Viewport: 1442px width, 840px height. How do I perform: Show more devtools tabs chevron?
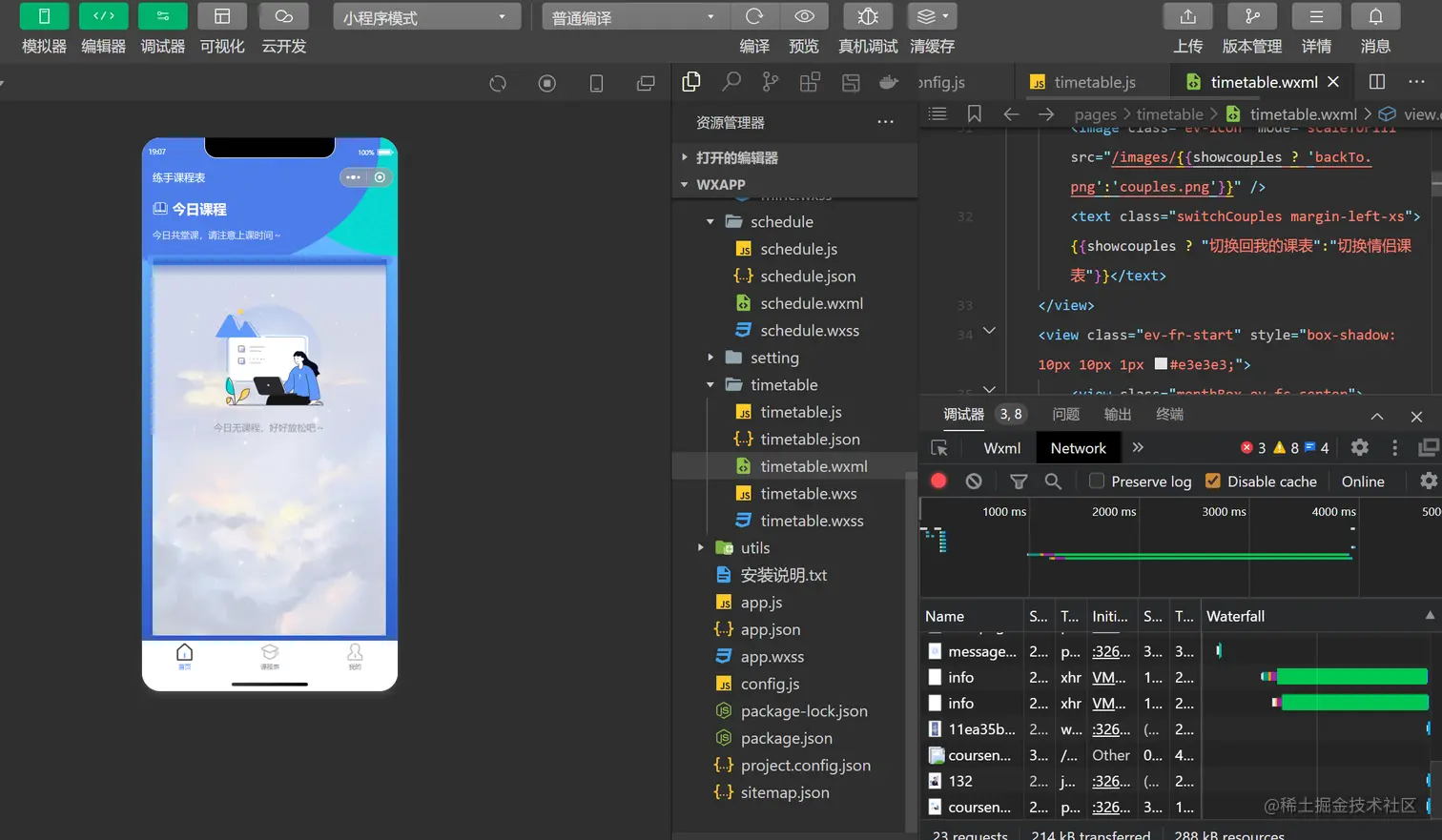[1138, 447]
